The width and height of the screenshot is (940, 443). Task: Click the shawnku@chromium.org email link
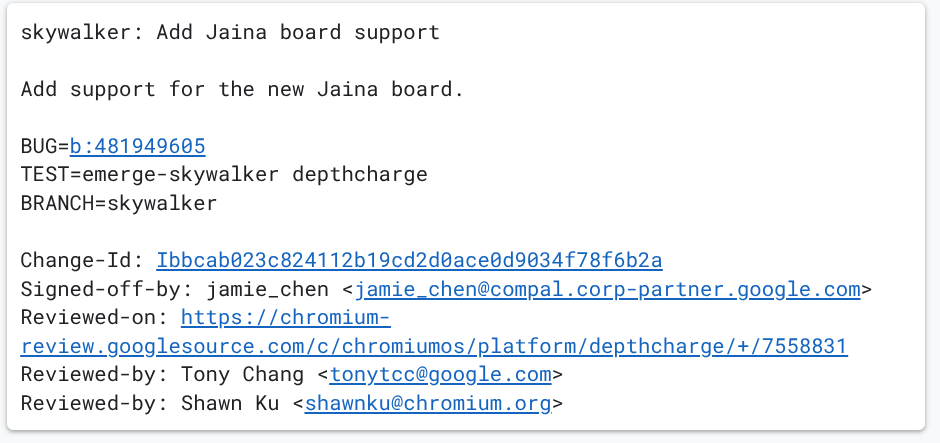point(428,404)
